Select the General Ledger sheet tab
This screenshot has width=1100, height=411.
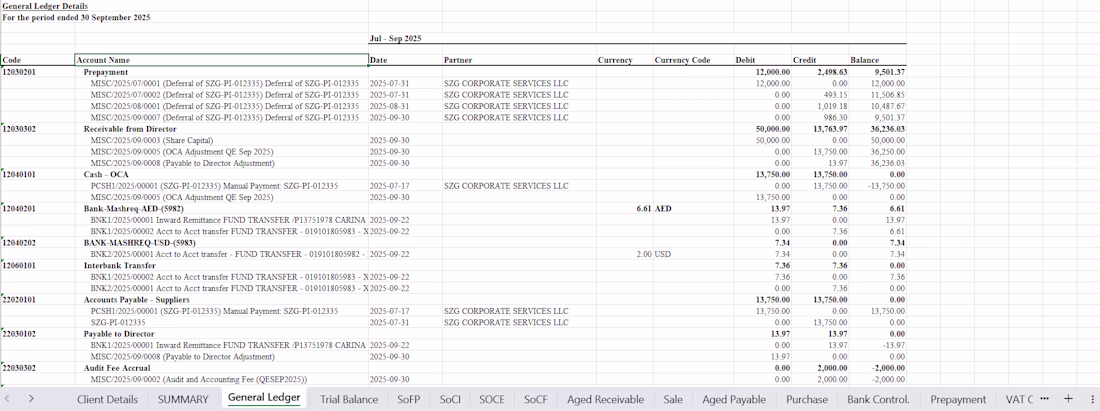(264, 398)
